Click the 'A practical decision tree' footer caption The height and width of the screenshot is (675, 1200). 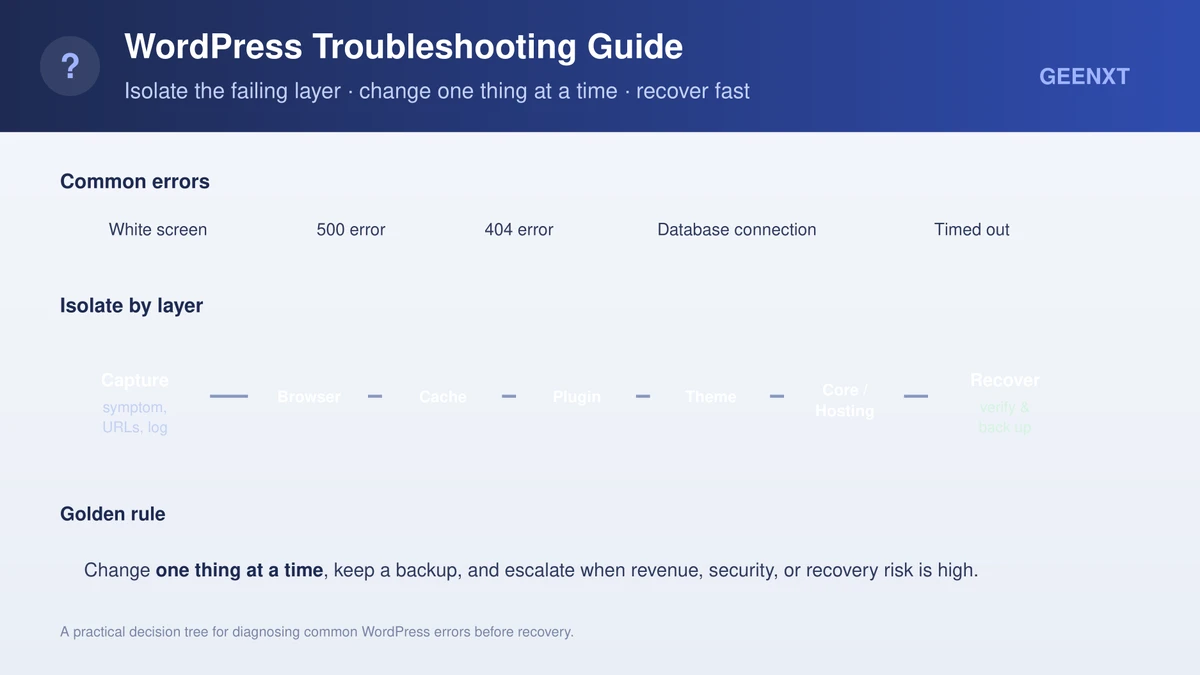click(317, 632)
